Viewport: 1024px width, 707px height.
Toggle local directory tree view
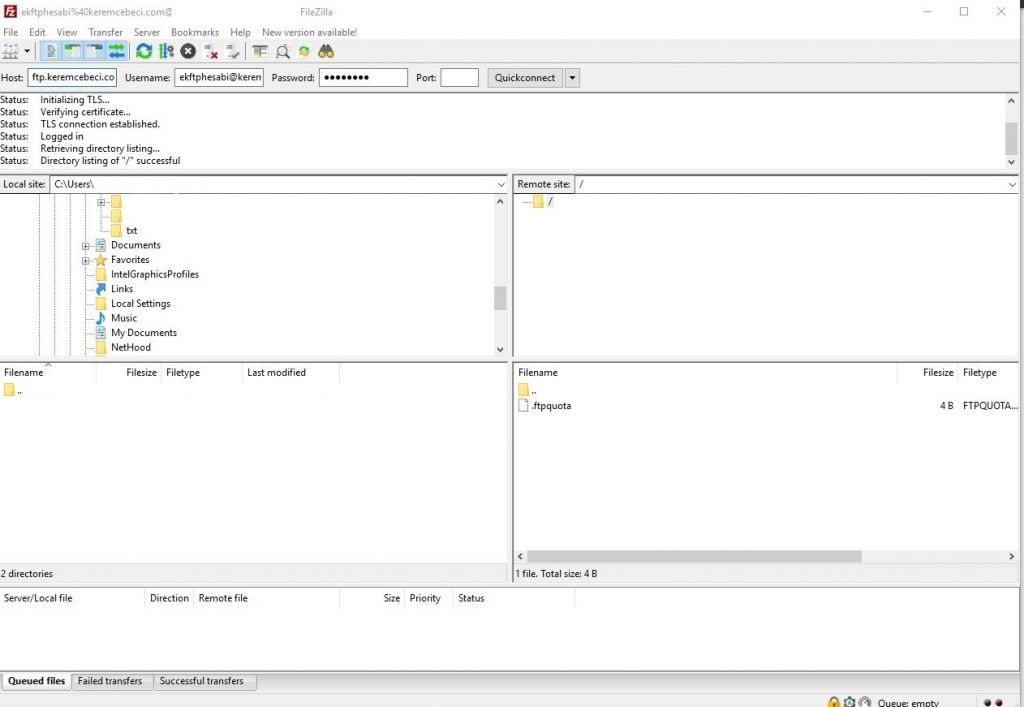click(x=72, y=52)
